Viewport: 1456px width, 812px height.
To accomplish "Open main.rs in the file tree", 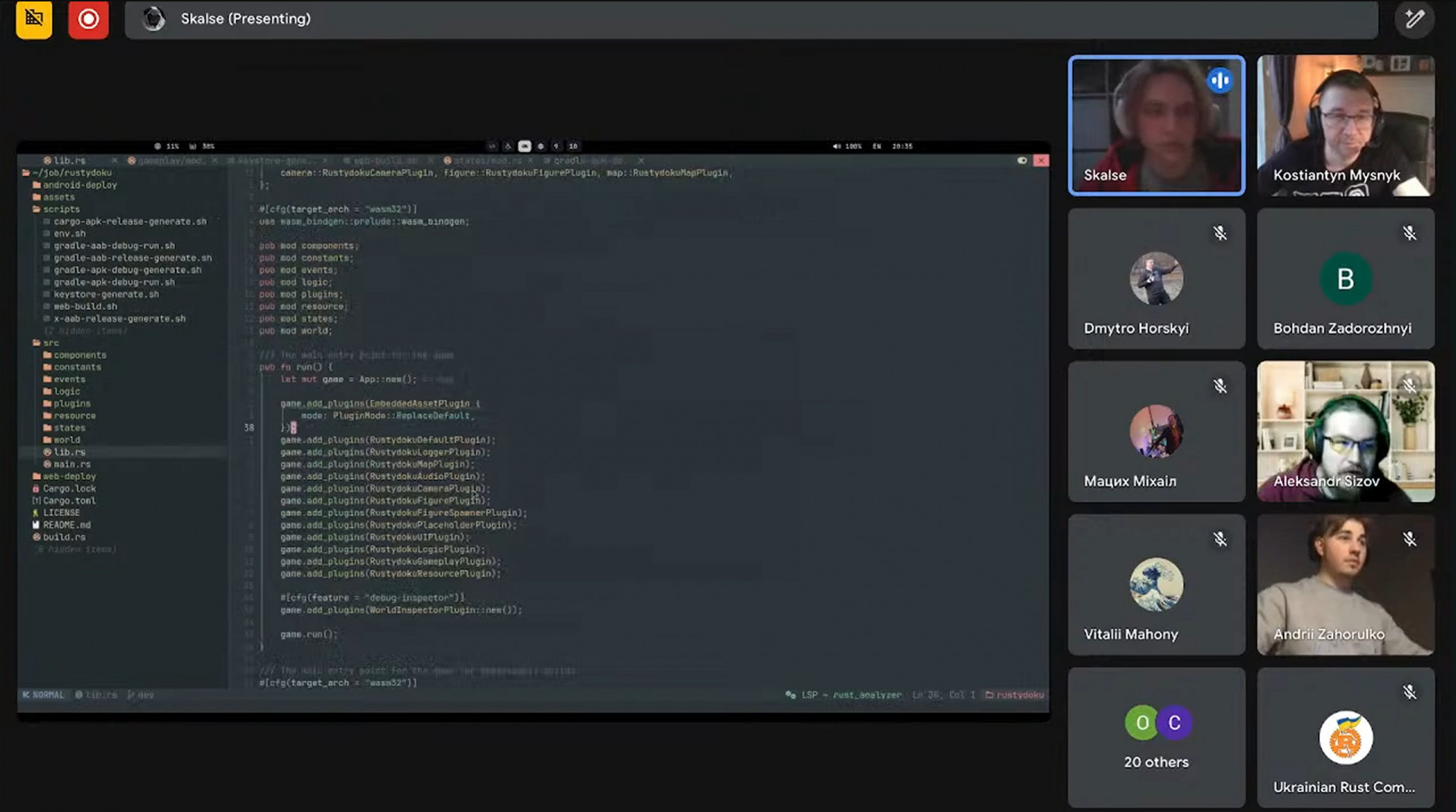I will click(x=71, y=464).
